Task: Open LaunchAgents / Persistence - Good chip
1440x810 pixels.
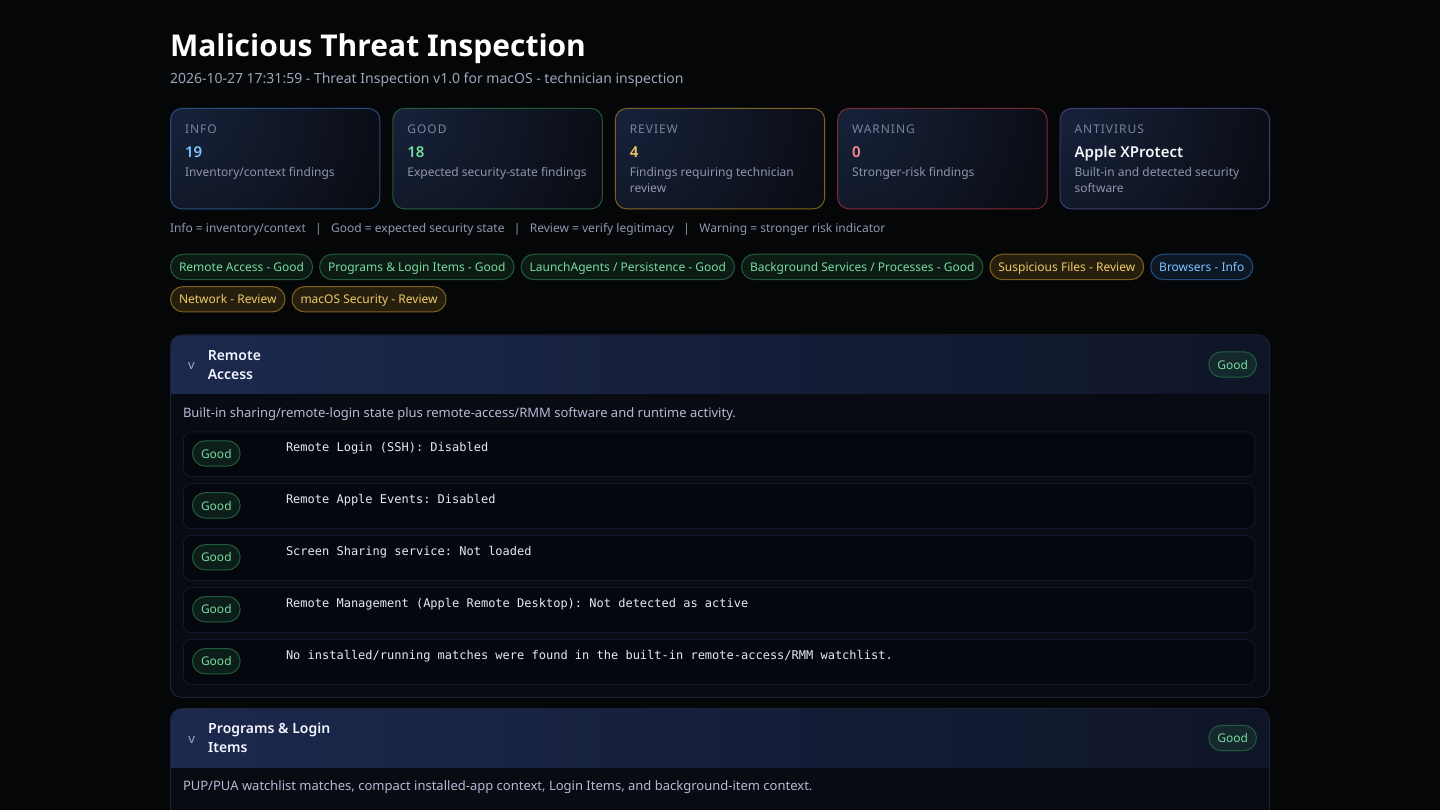Action: click(628, 267)
